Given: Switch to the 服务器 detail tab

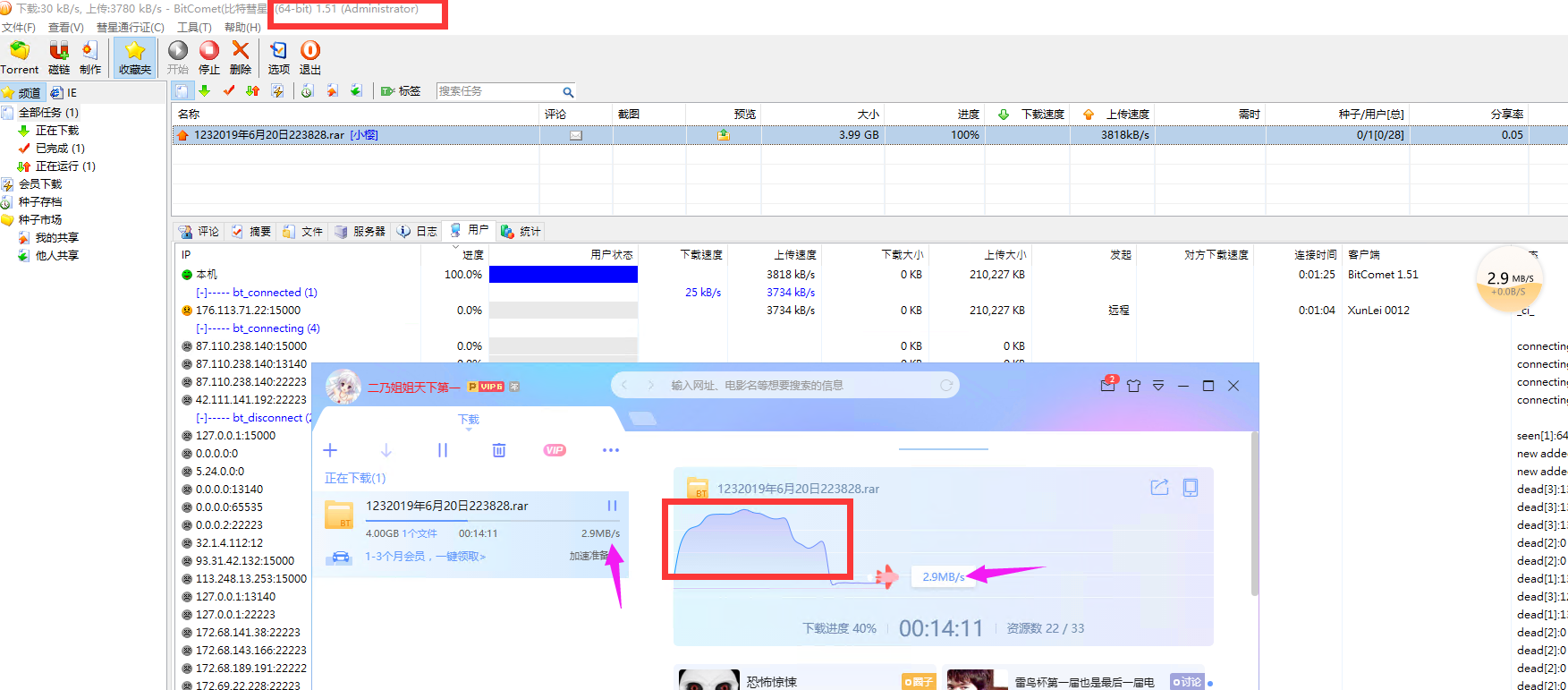Looking at the screenshot, I should tap(360, 231).
